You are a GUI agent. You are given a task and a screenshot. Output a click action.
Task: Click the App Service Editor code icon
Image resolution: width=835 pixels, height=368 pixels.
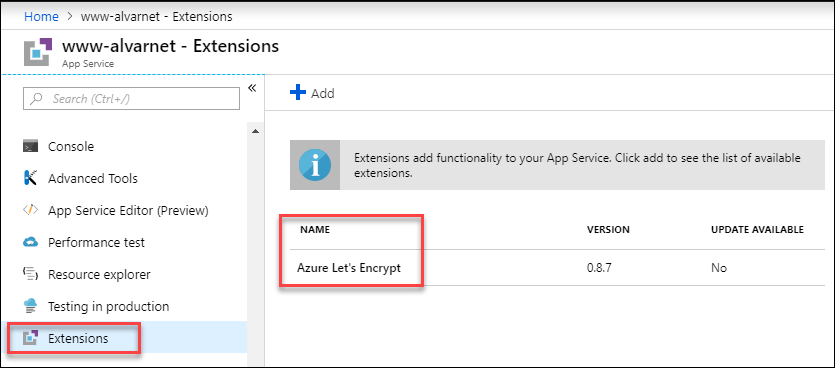(x=30, y=210)
